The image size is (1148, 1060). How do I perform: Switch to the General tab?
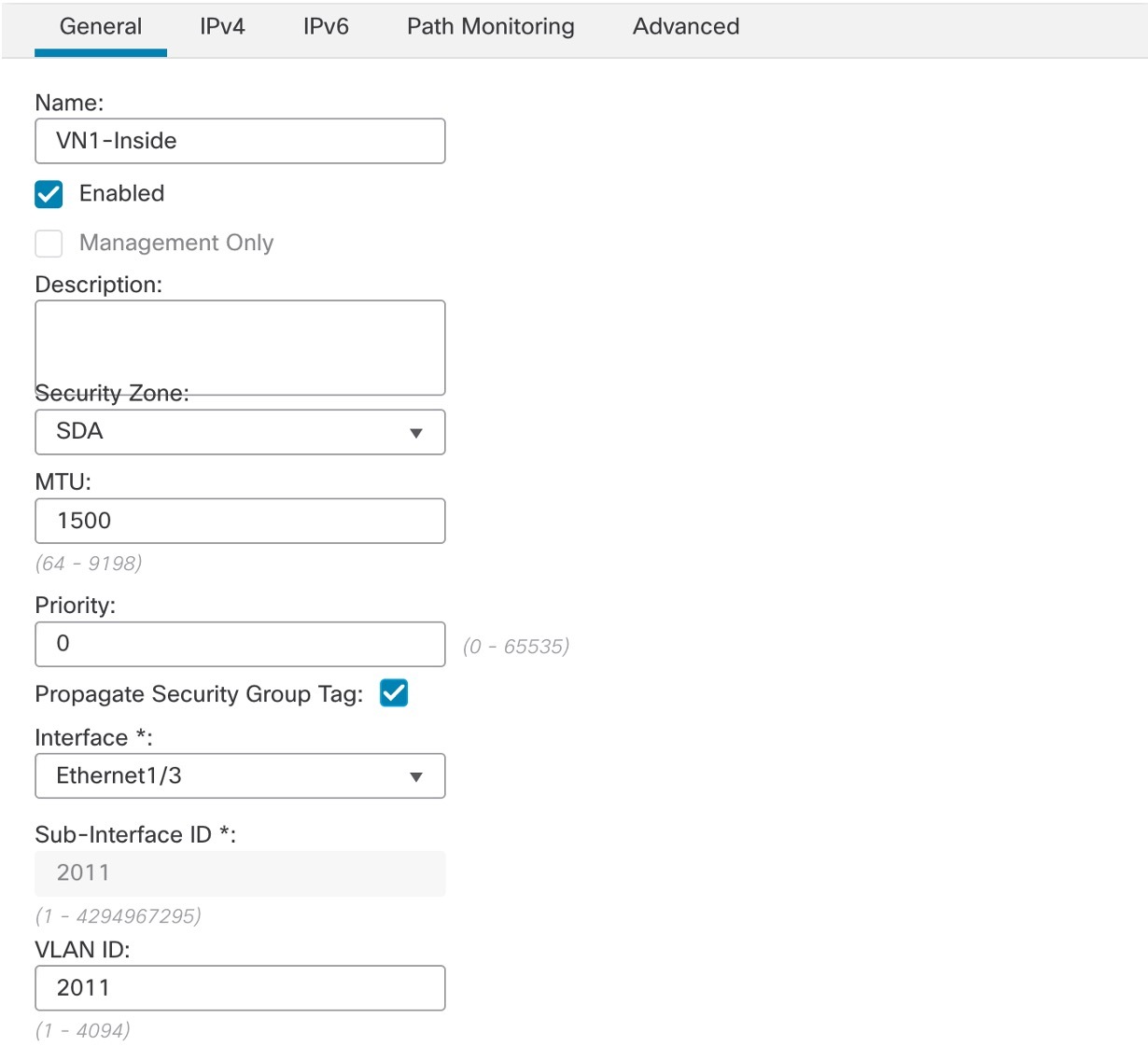100,26
